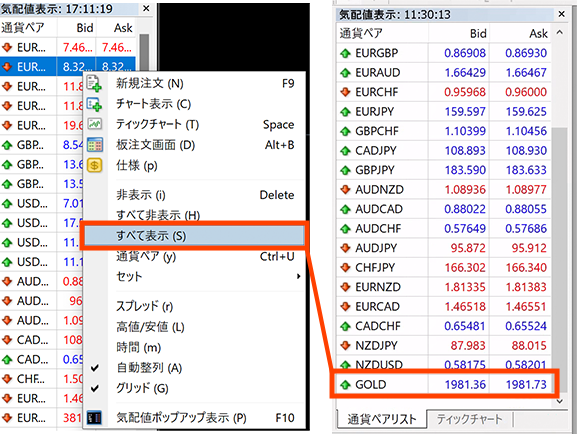Choose Hide All (すべて非表示) entry
Screen dimensions: 577x434
point(158,215)
